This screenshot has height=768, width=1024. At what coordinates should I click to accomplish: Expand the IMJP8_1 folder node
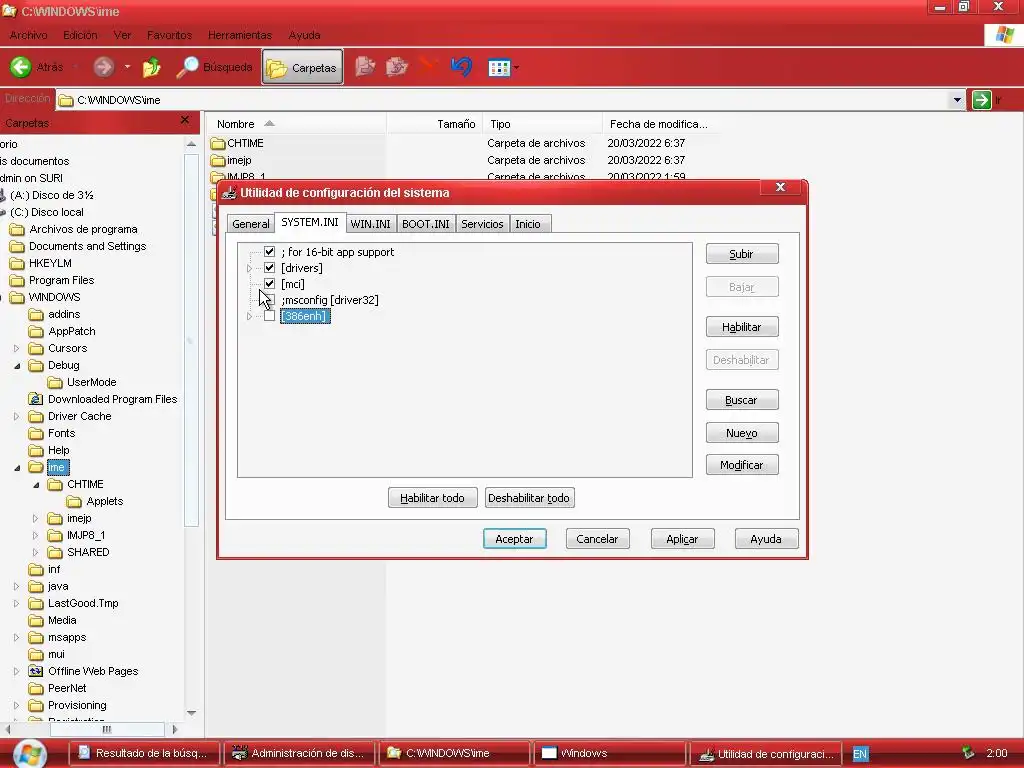point(36,536)
